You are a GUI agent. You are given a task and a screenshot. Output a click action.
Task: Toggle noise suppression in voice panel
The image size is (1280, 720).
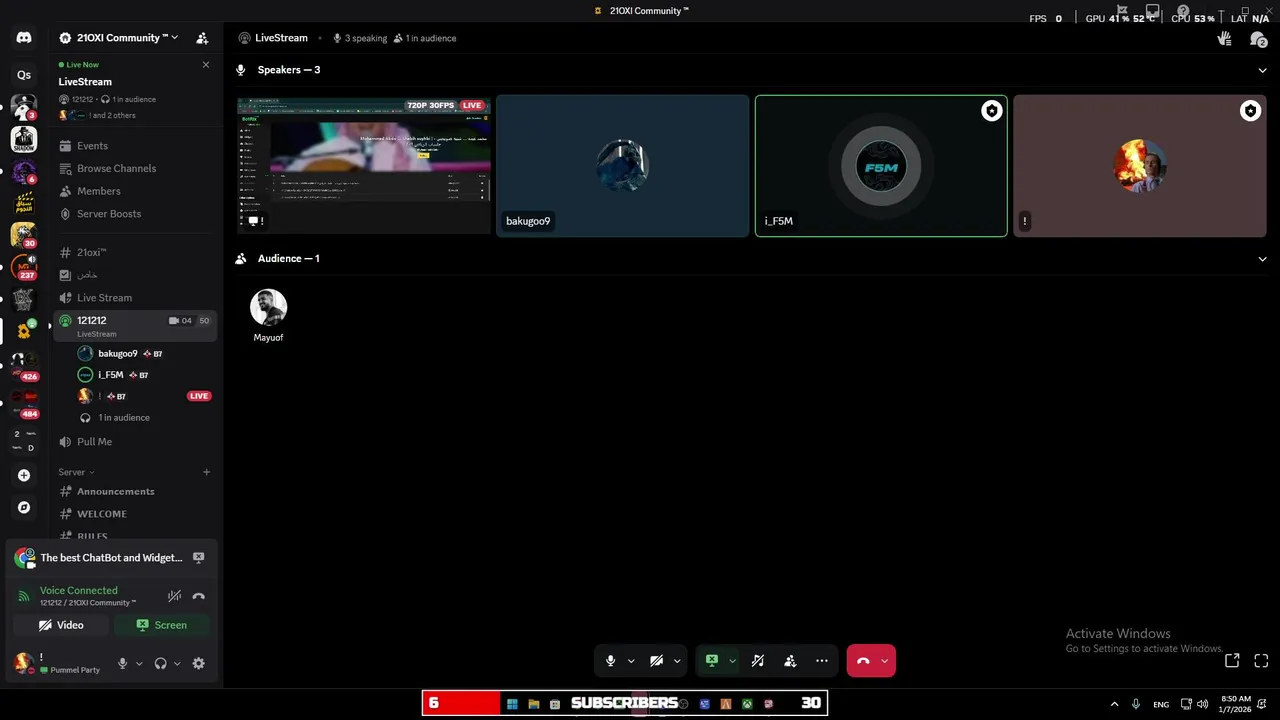coord(174,596)
